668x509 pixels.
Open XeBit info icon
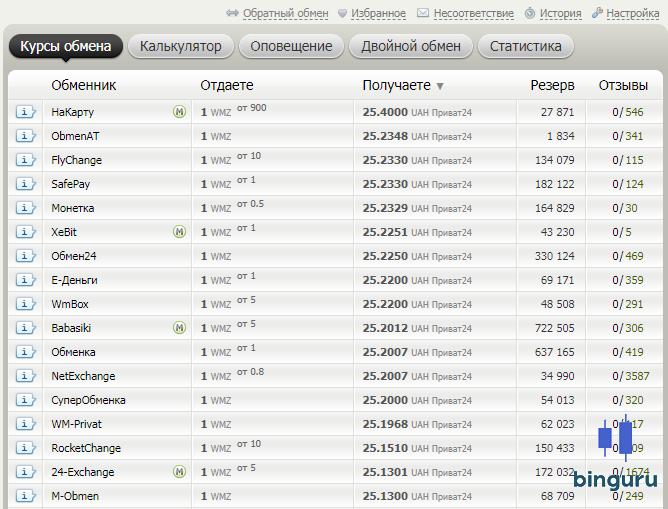pyautogui.click(x=26, y=232)
